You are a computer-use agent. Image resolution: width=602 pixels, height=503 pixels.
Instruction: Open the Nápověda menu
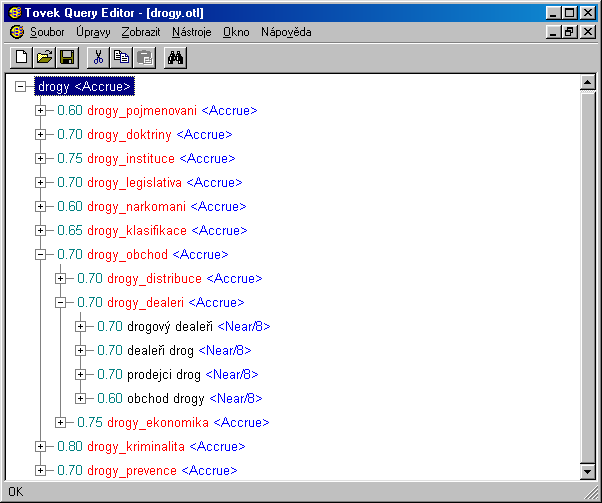pyautogui.click(x=286, y=32)
